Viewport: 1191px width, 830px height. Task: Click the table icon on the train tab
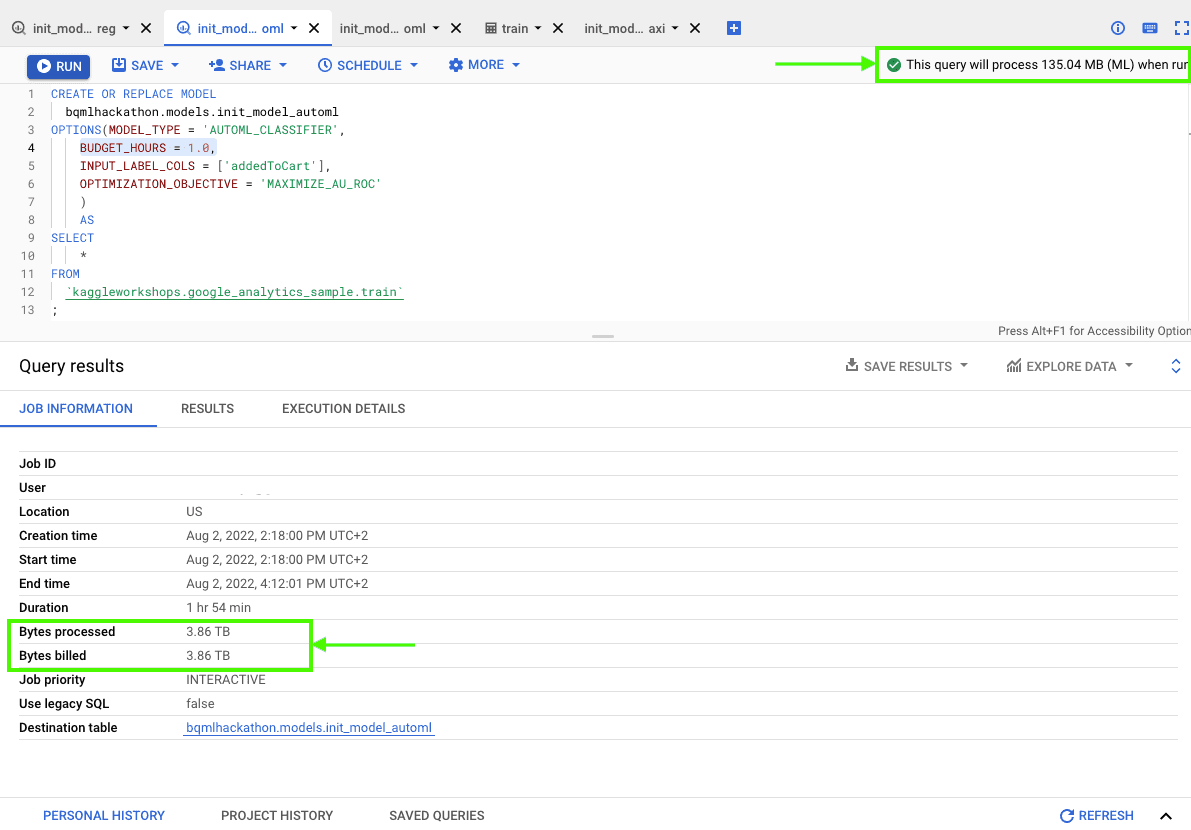491,28
